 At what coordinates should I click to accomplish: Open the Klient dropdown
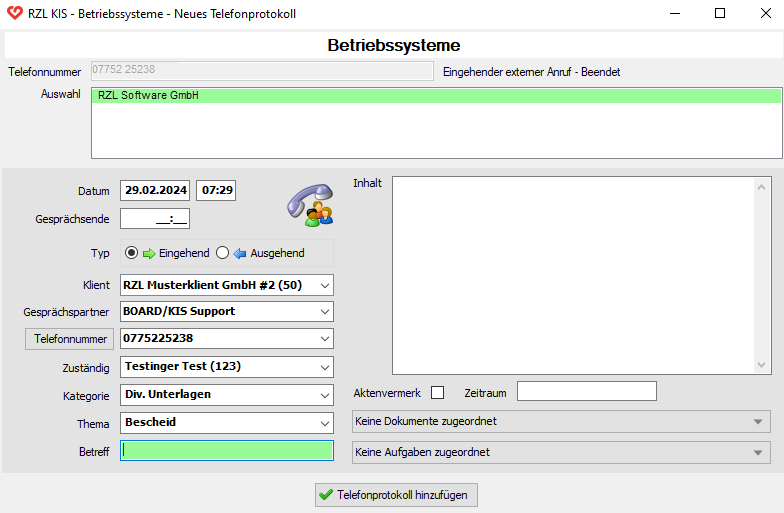322,285
